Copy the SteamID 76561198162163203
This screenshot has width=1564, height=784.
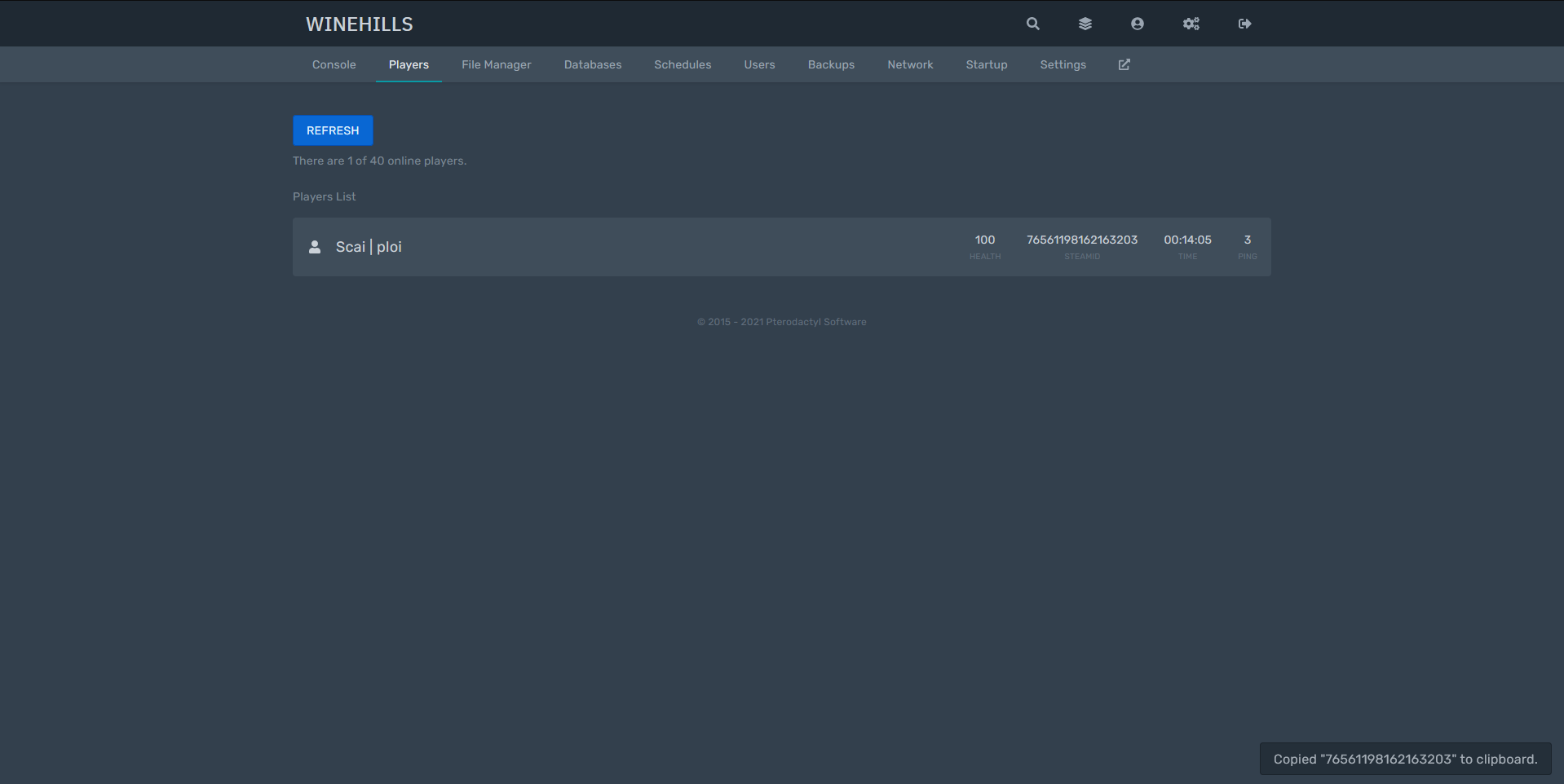click(x=1081, y=240)
